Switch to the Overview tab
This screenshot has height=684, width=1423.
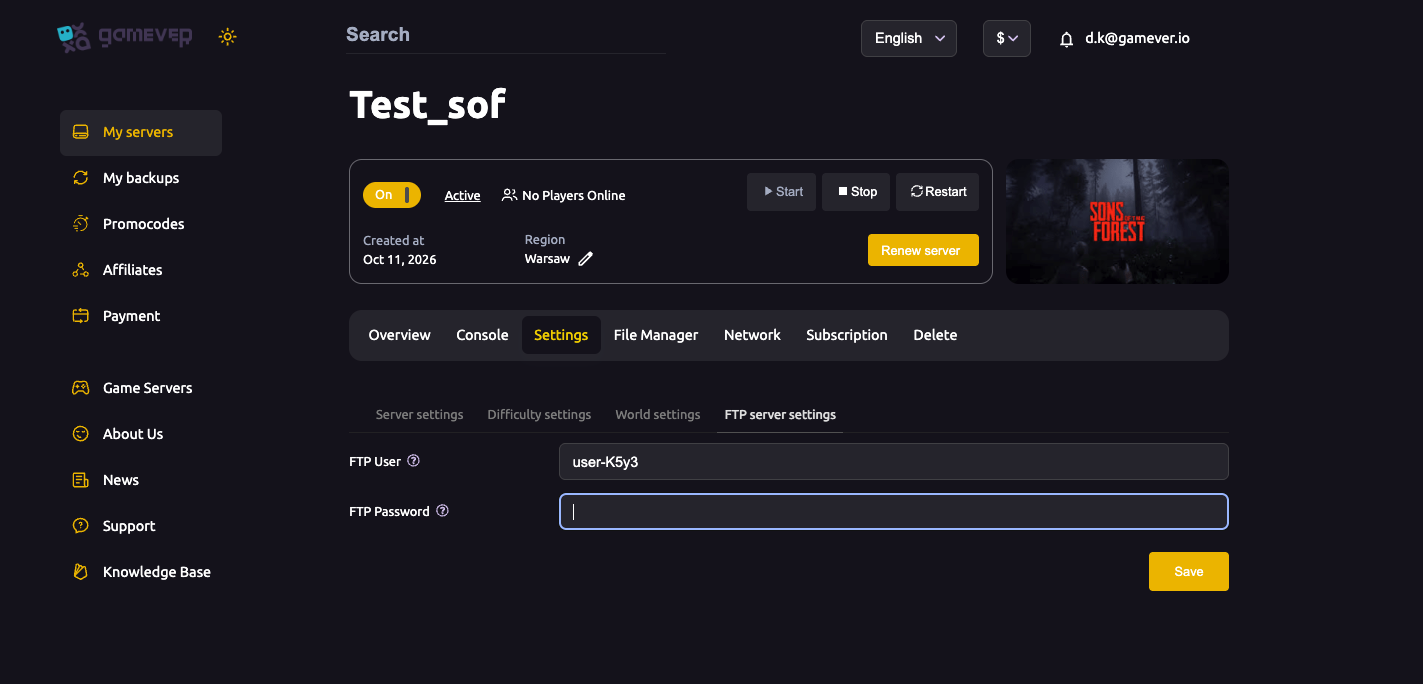[399, 335]
